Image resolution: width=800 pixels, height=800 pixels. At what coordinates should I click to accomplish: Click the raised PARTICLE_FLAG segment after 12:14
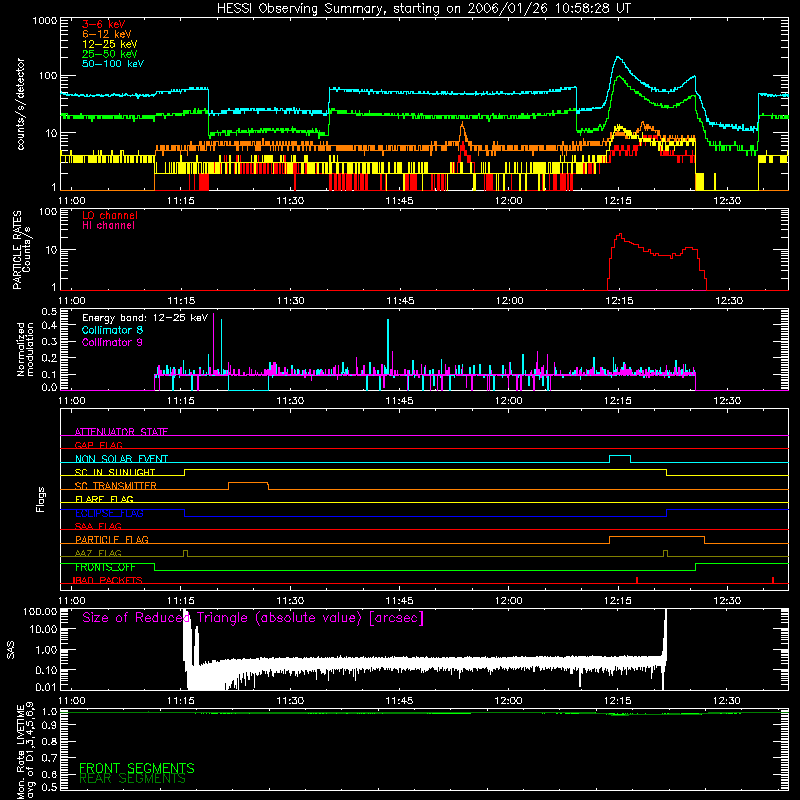(x=657, y=537)
